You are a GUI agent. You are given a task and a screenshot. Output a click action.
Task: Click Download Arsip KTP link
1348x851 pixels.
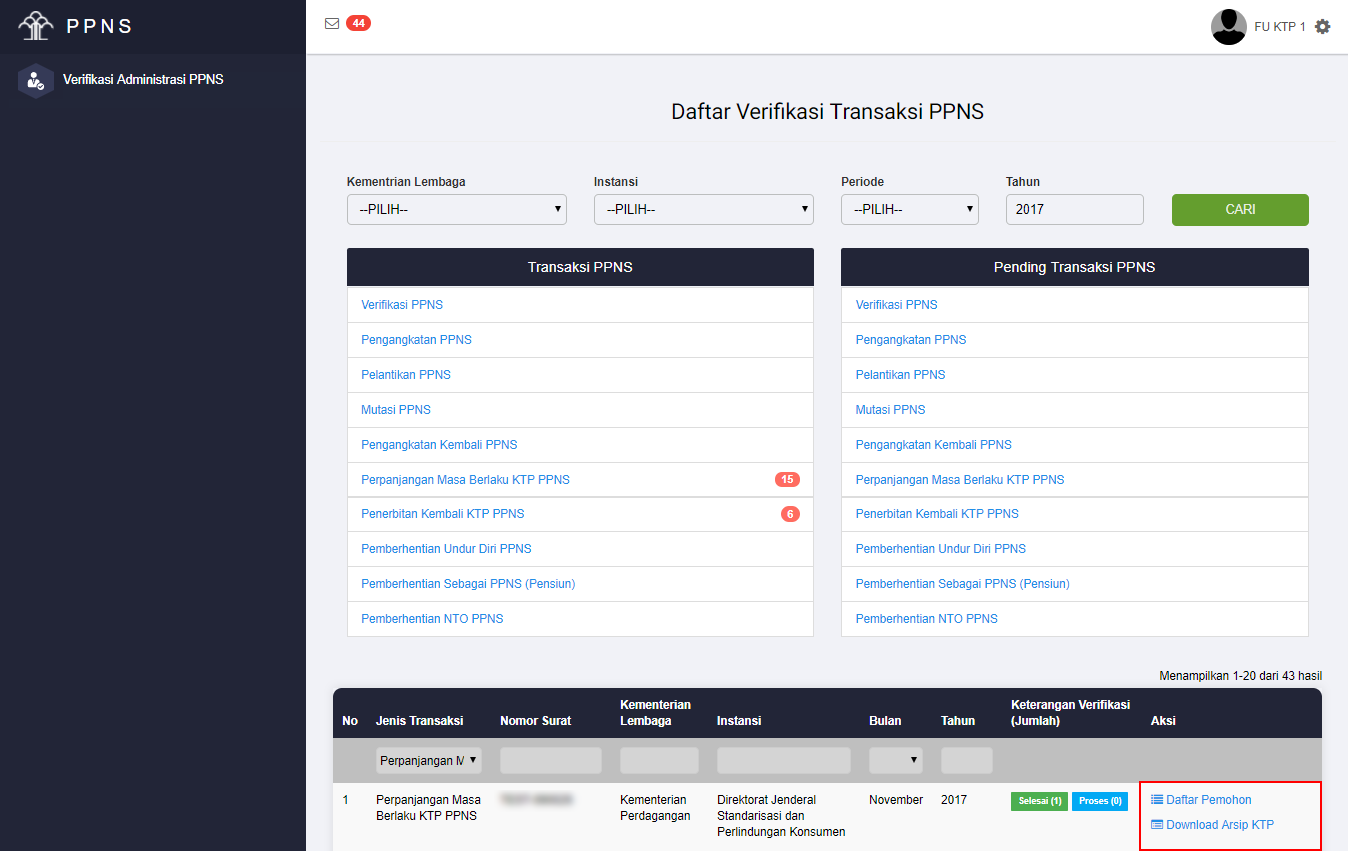coord(1219,825)
